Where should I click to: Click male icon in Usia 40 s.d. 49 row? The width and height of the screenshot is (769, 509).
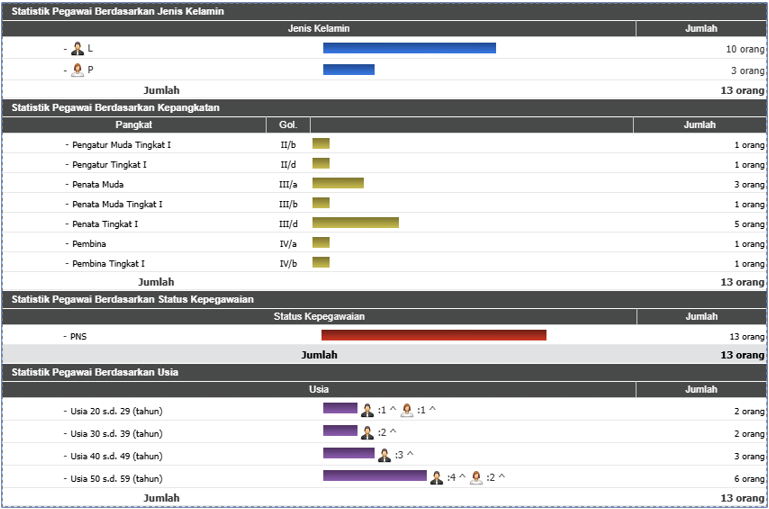384,455
